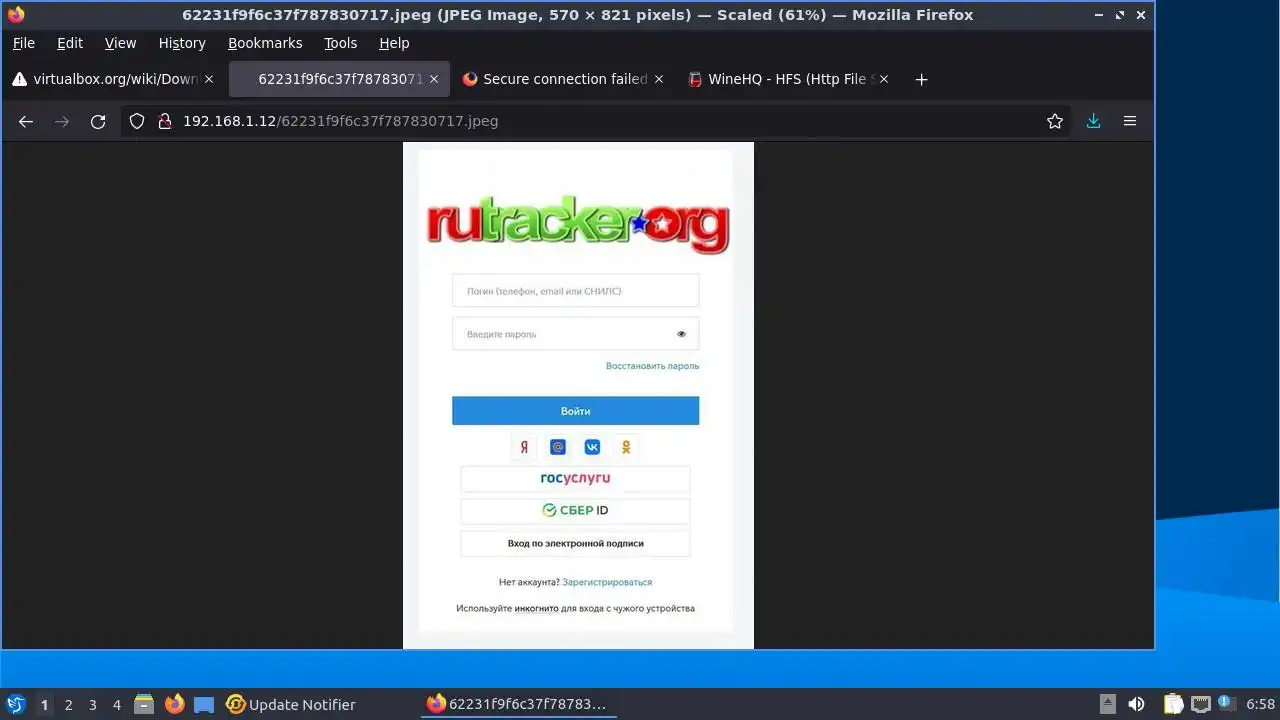The width and height of the screenshot is (1280, 720).
Task: Click the Зарегистрироваться link
Action: point(607,582)
